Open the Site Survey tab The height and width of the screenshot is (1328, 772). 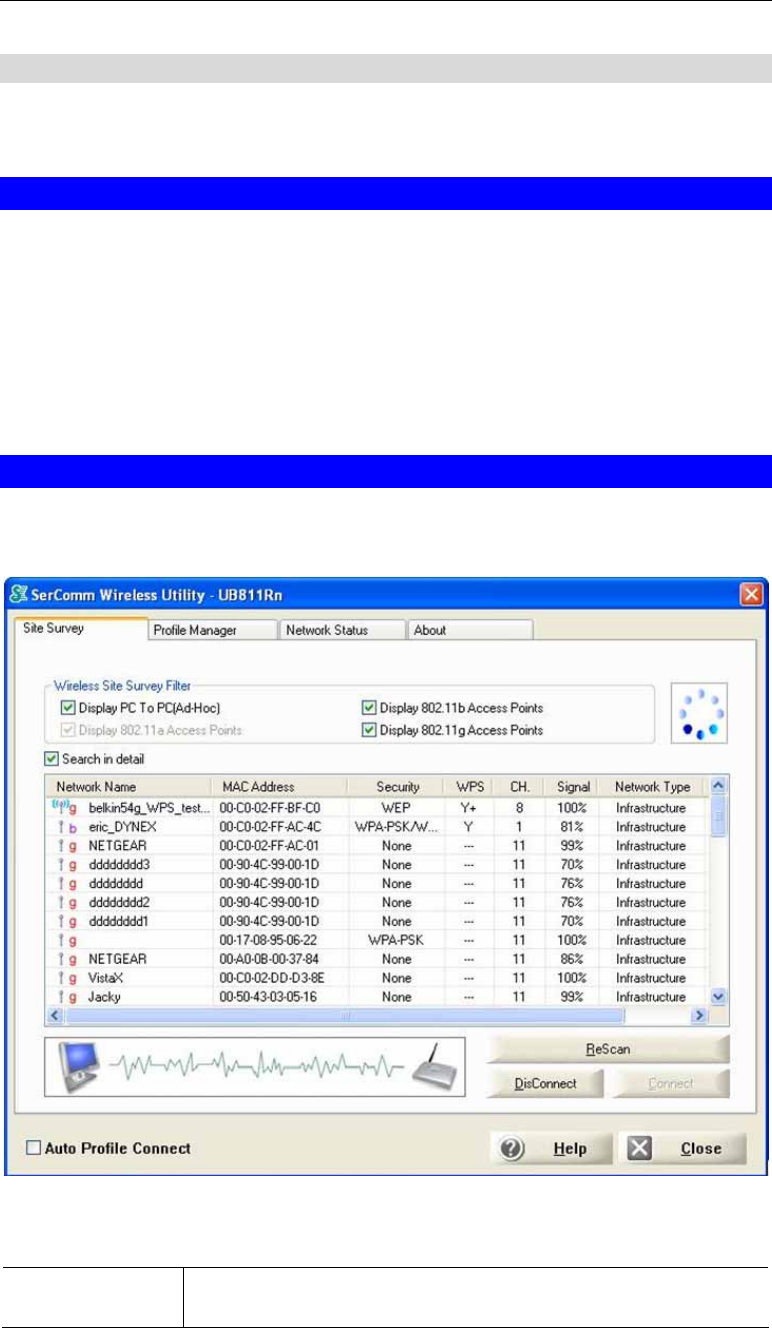[x=79, y=630]
